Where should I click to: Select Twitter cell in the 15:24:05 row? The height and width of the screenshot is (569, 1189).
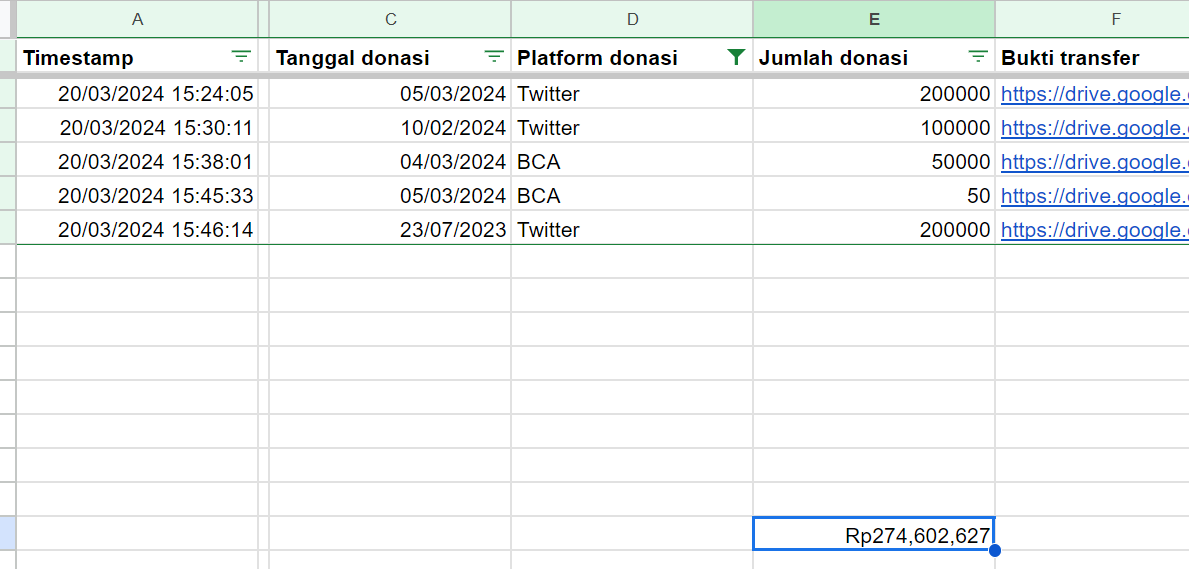coord(632,94)
